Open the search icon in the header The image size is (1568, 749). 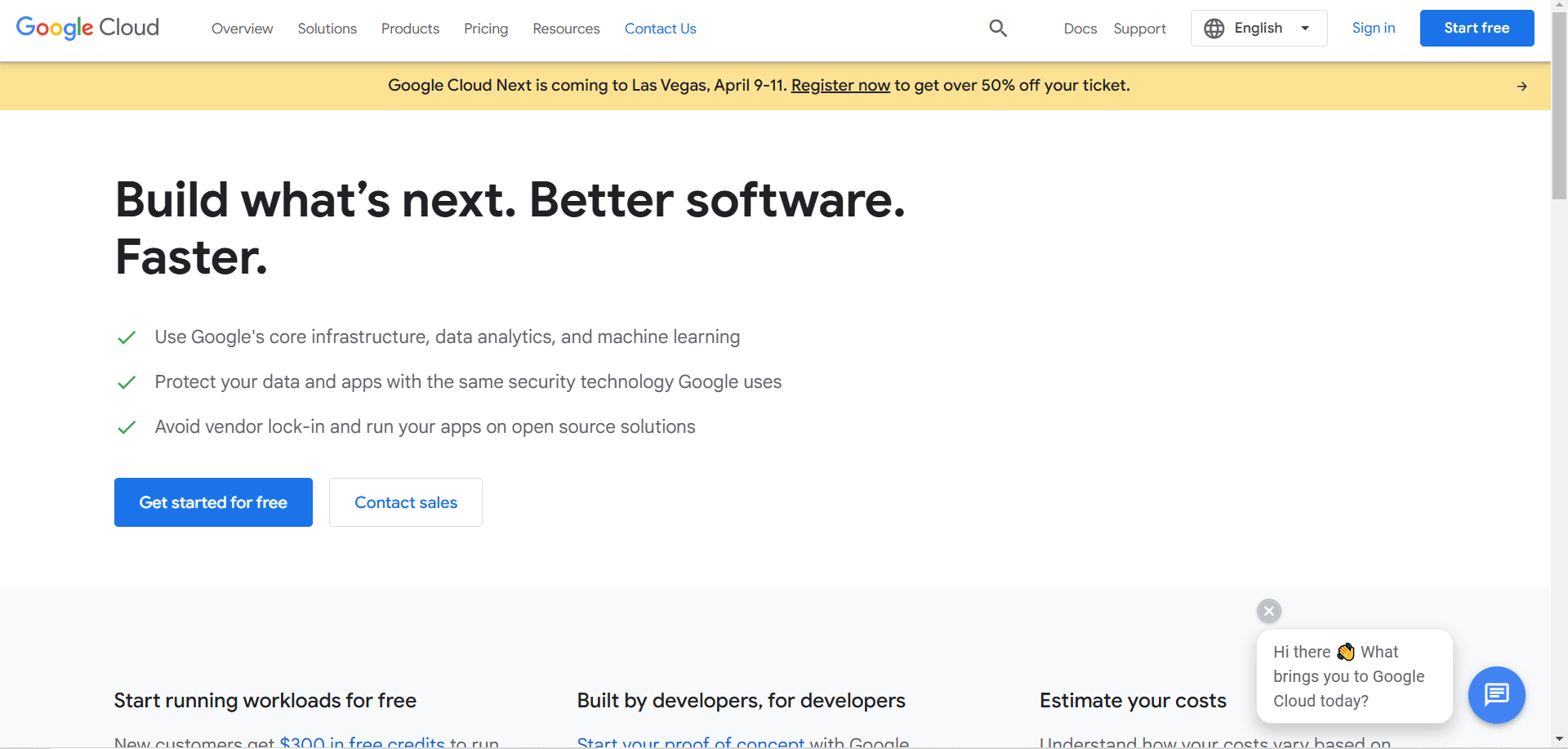997,28
